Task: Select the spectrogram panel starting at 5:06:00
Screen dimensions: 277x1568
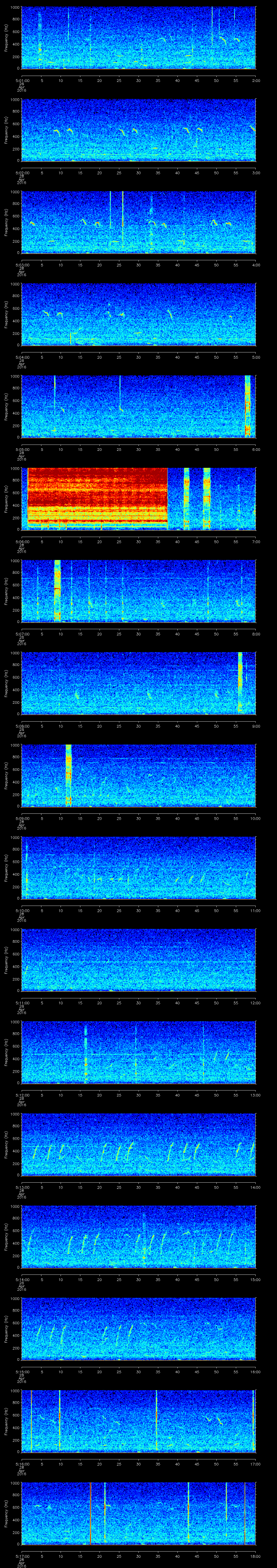Action: [x=139, y=499]
